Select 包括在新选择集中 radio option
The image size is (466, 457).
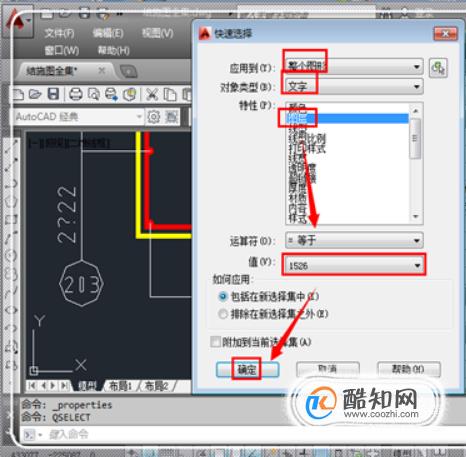click(x=222, y=296)
